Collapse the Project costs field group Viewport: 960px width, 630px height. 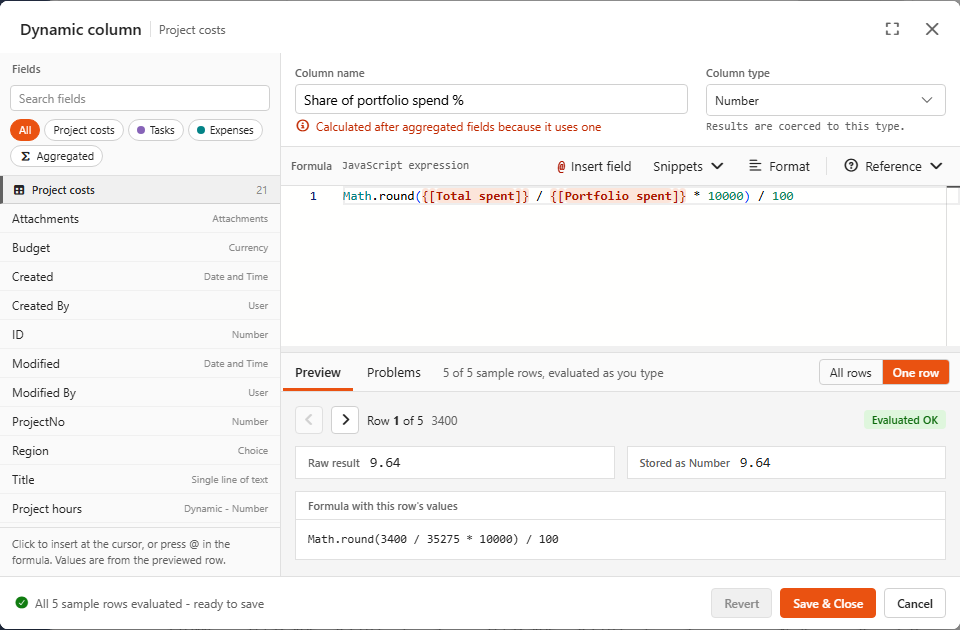click(140, 190)
